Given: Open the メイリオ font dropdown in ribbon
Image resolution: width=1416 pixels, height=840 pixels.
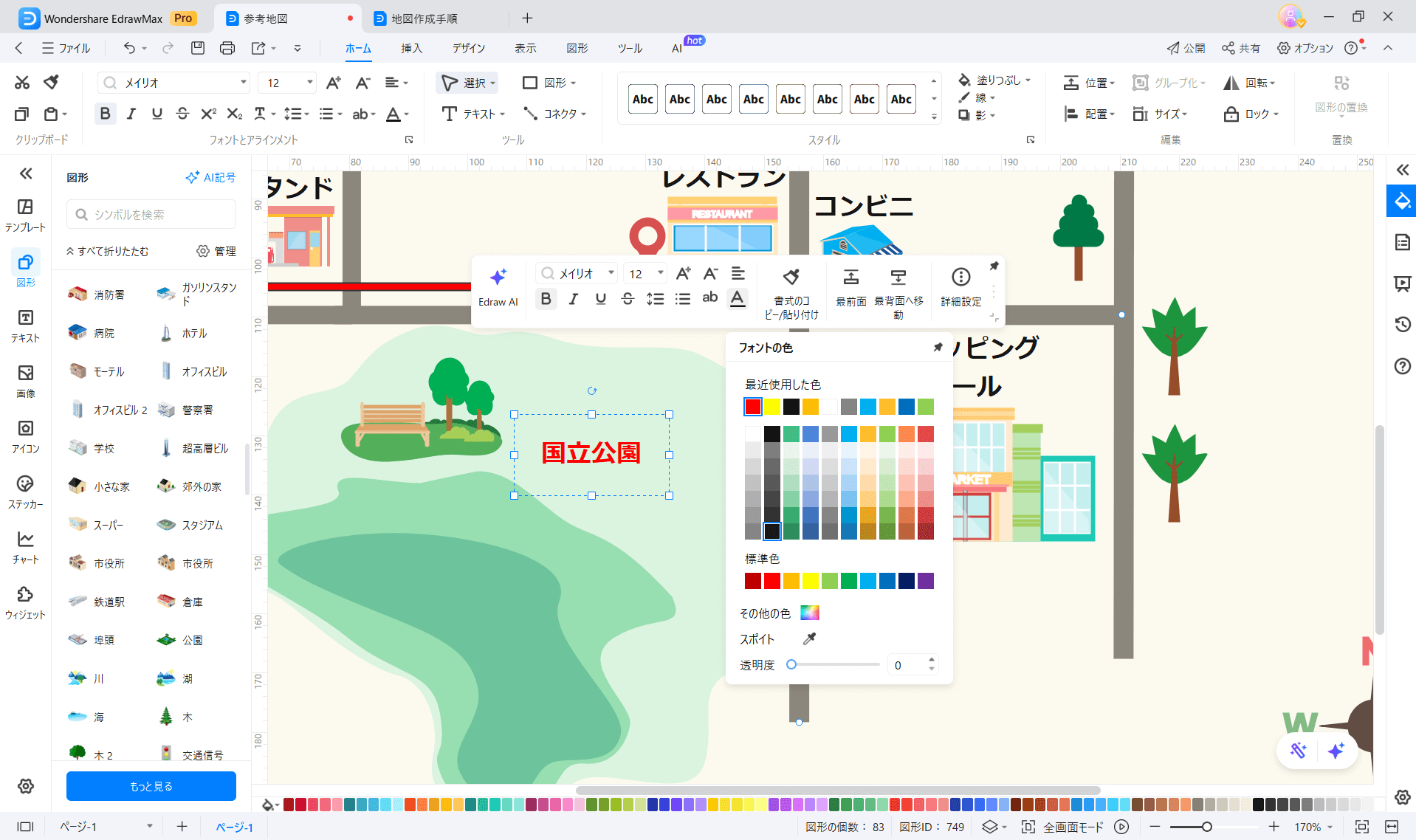Looking at the screenshot, I should (x=243, y=83).
